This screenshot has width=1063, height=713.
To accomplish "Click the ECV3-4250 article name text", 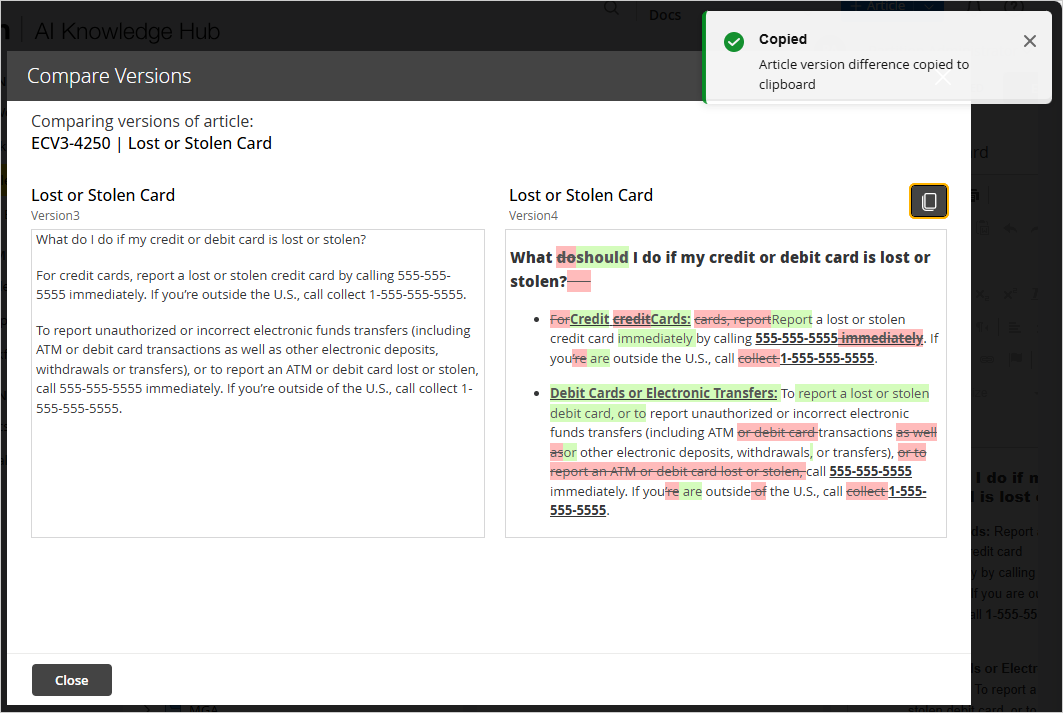I will (x=151, y=143).
